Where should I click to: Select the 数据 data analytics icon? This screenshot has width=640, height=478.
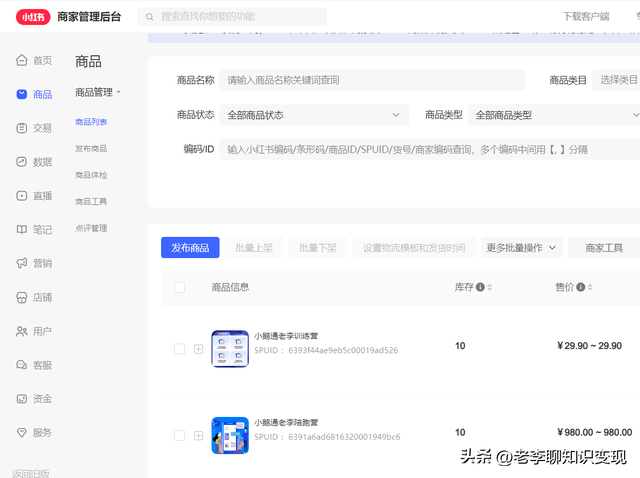click(22, 162)
